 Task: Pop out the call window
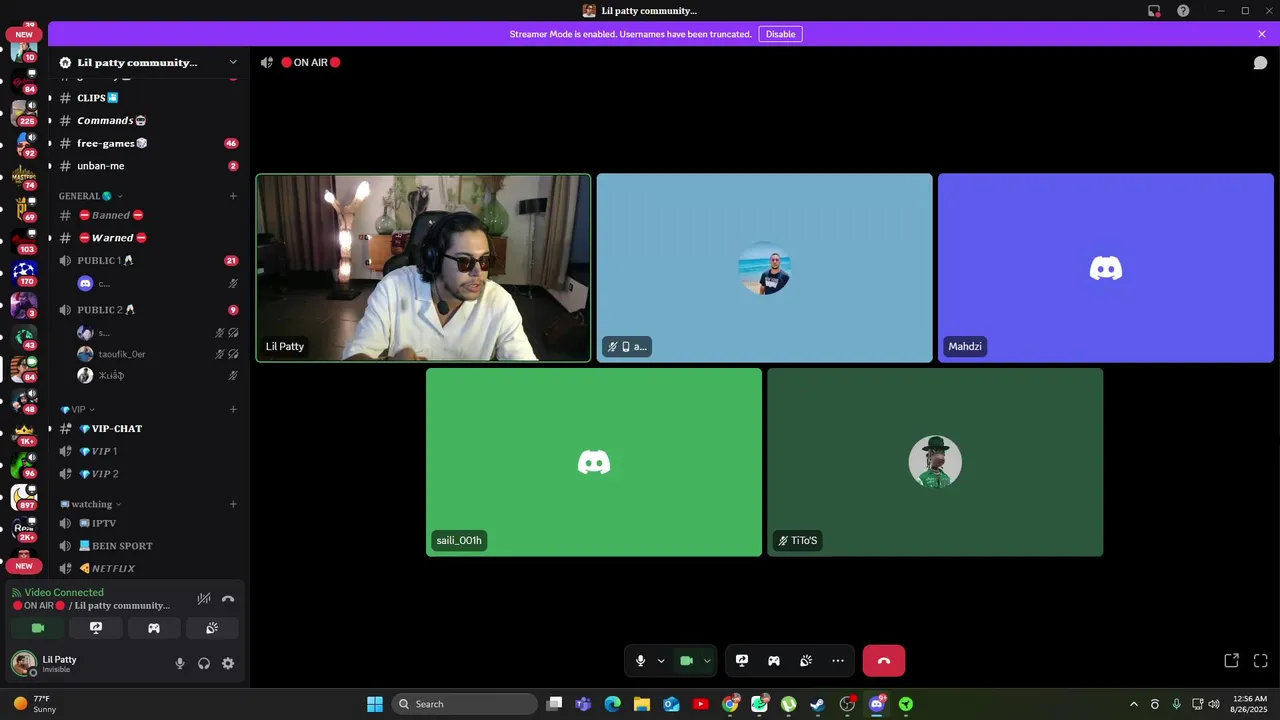(x=1232, y=661)
